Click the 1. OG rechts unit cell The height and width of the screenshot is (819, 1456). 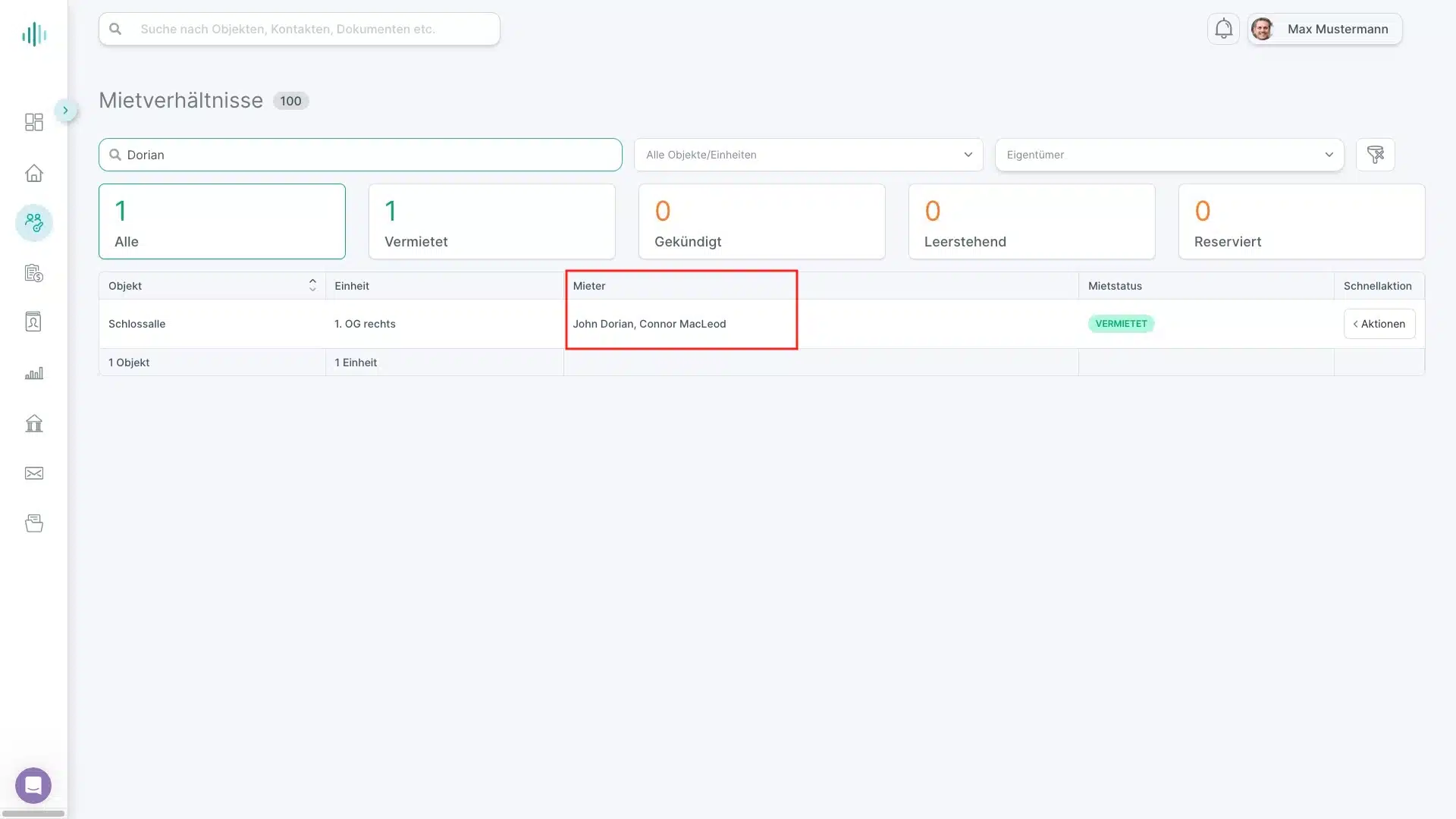(x=444, y=324)
